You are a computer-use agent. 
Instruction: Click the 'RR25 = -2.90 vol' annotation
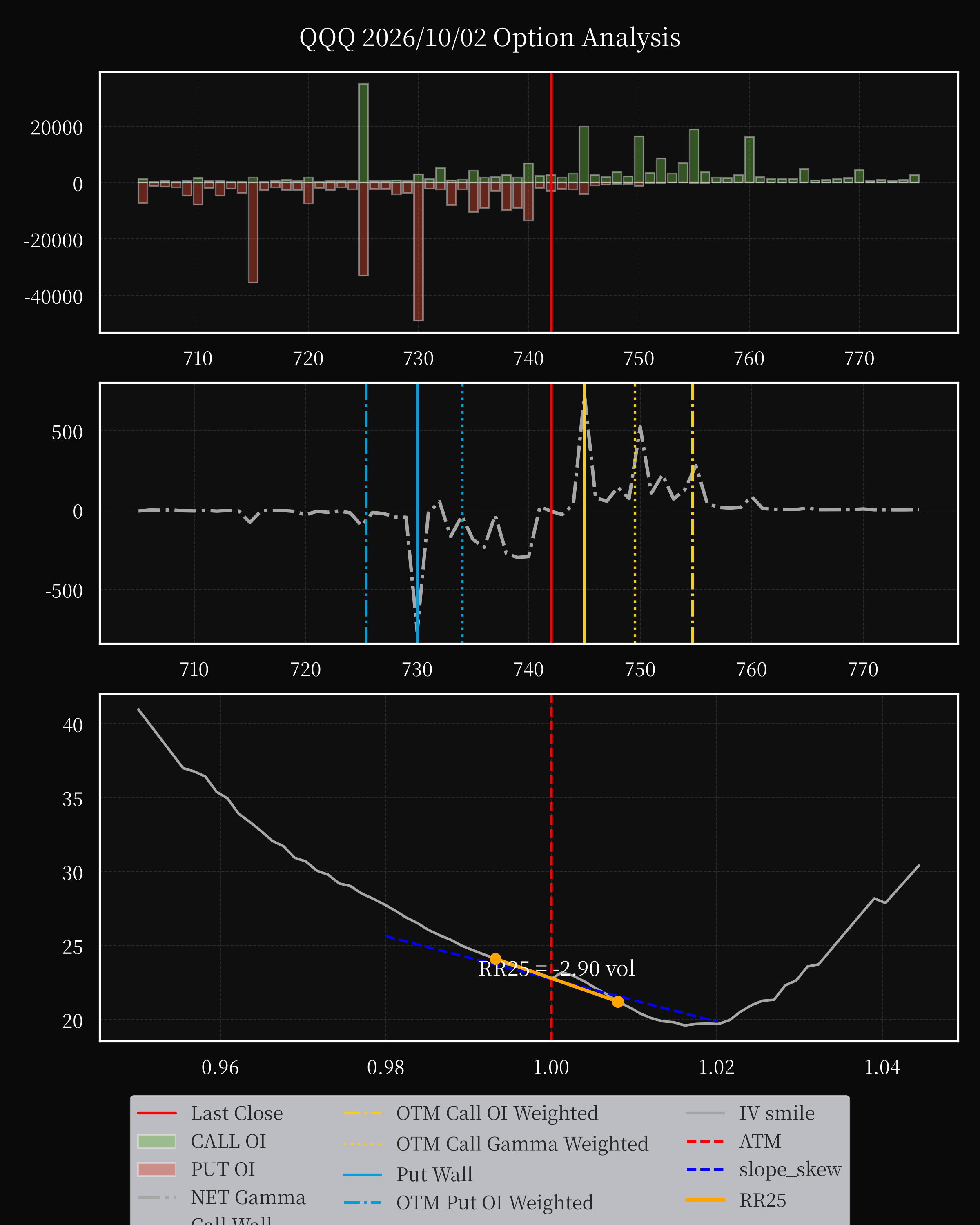point(556,968)
